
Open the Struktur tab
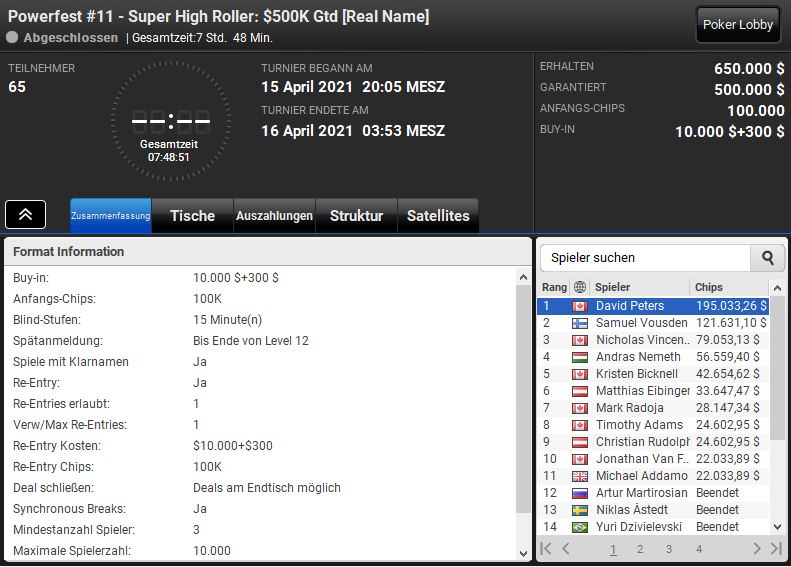[356, 215]
